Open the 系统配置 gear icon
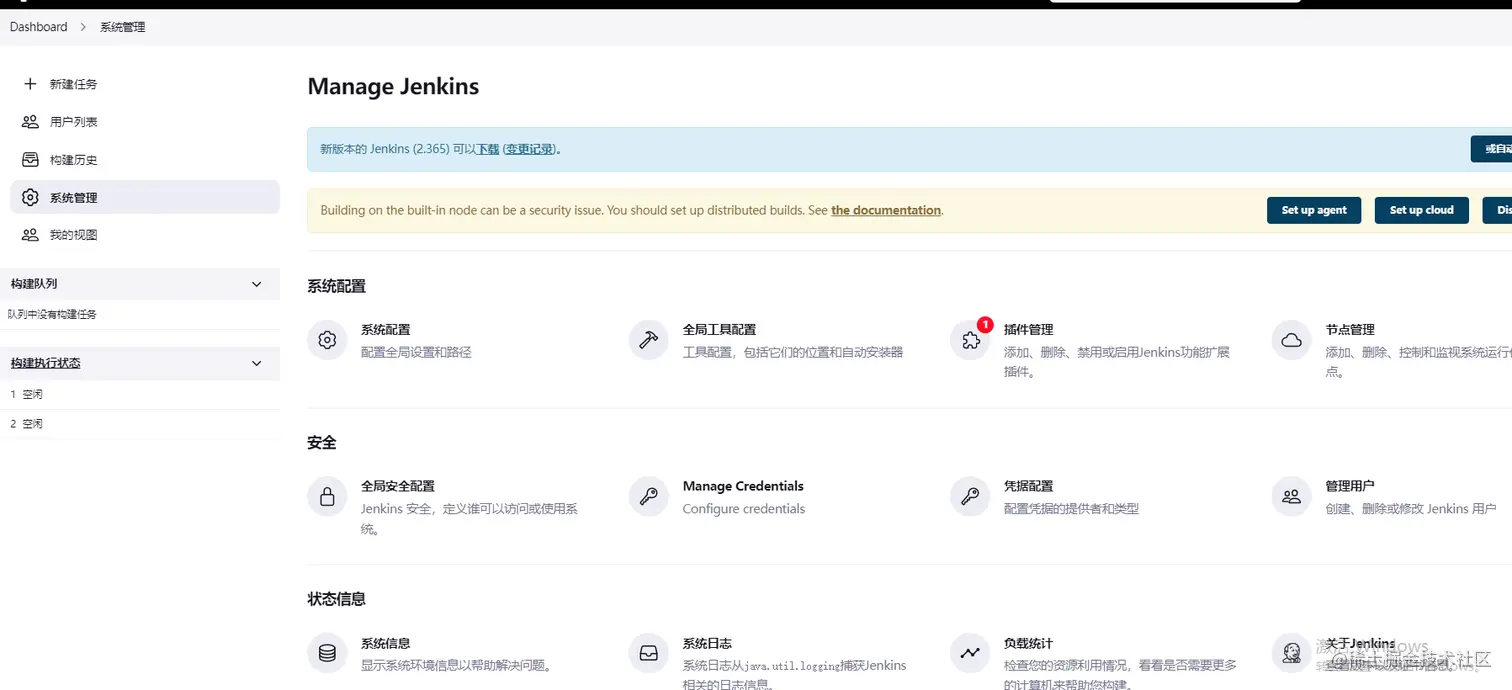 click(x=327, y=340)
